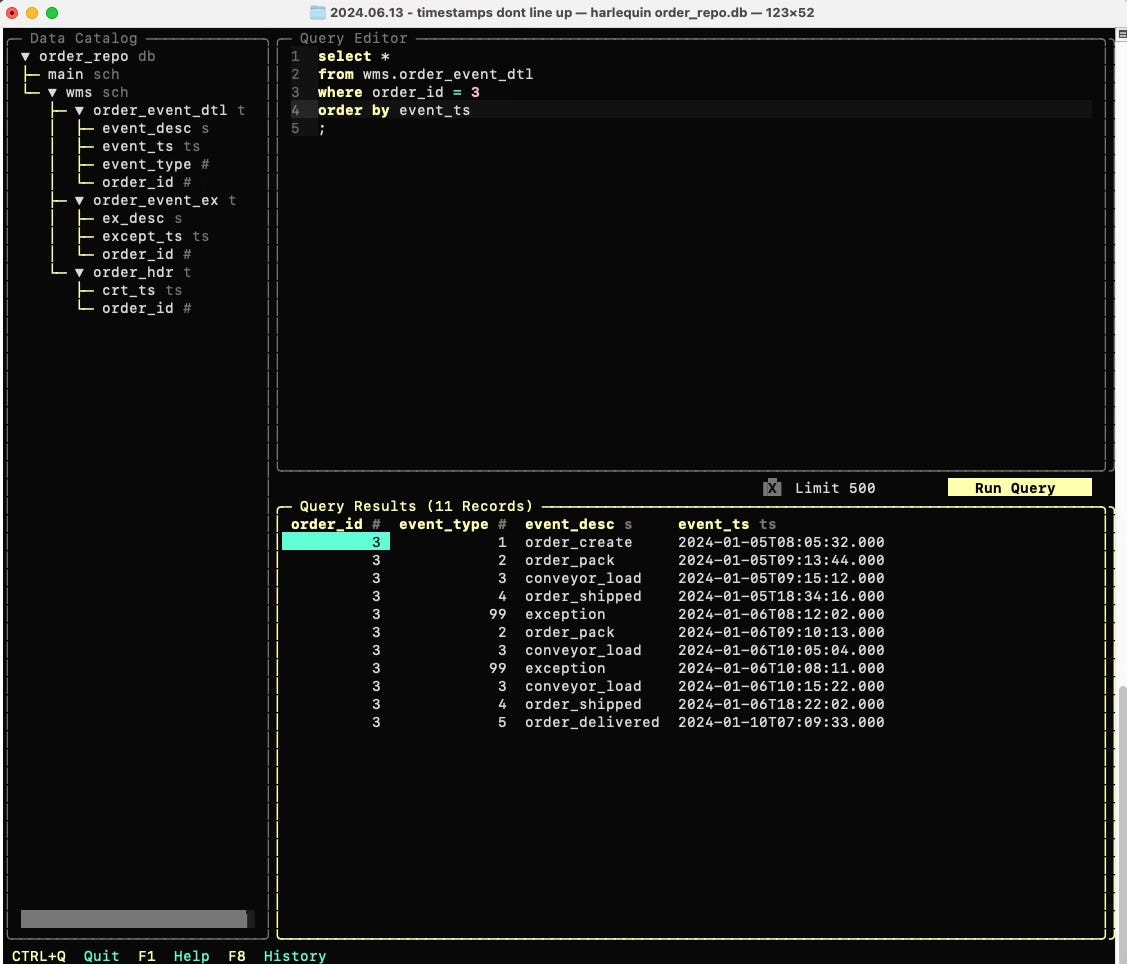Select order_shipped cell in the 2024-01-06T18:22:02 row

point(583,704)
